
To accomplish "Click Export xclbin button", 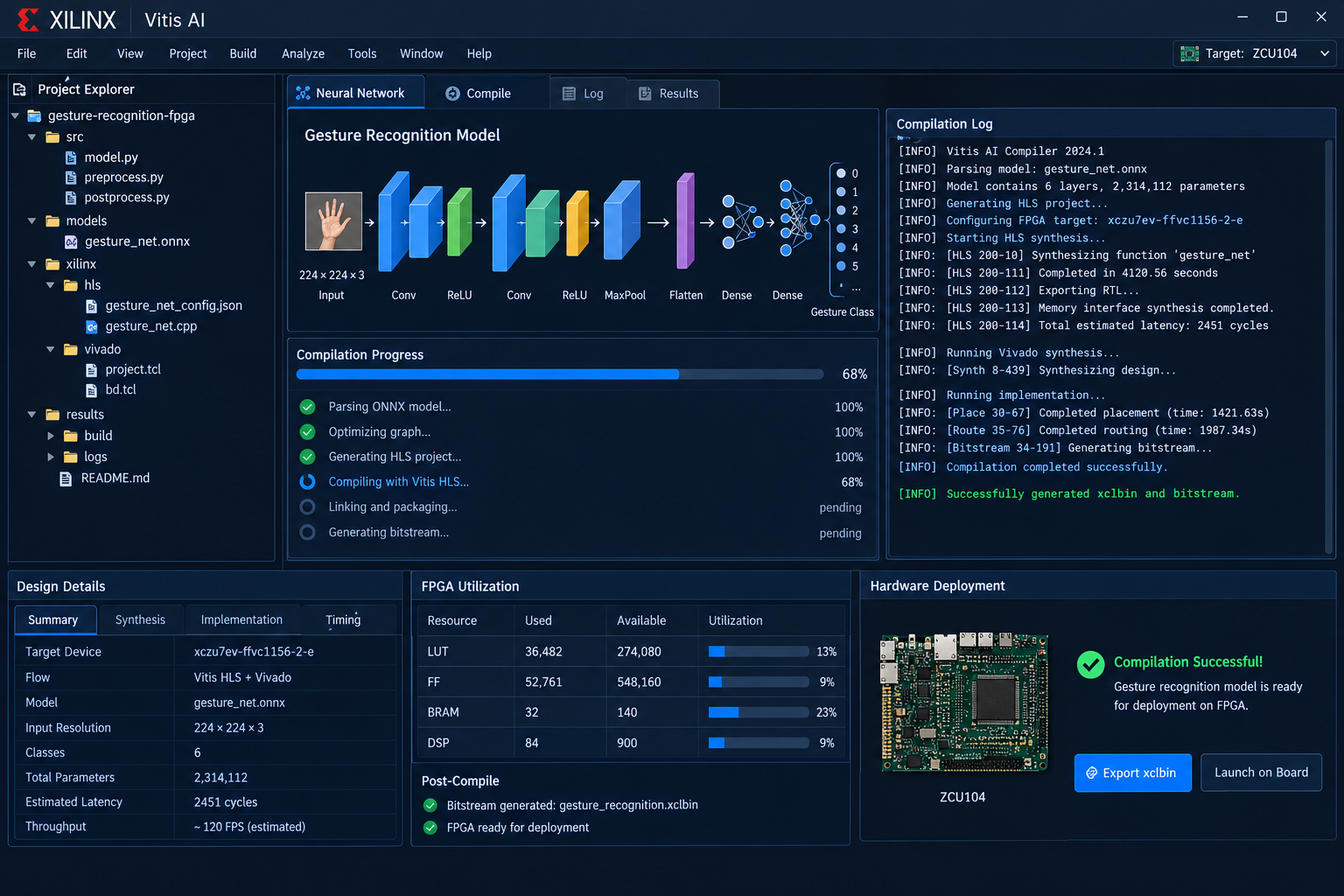I will [1132, 773].
